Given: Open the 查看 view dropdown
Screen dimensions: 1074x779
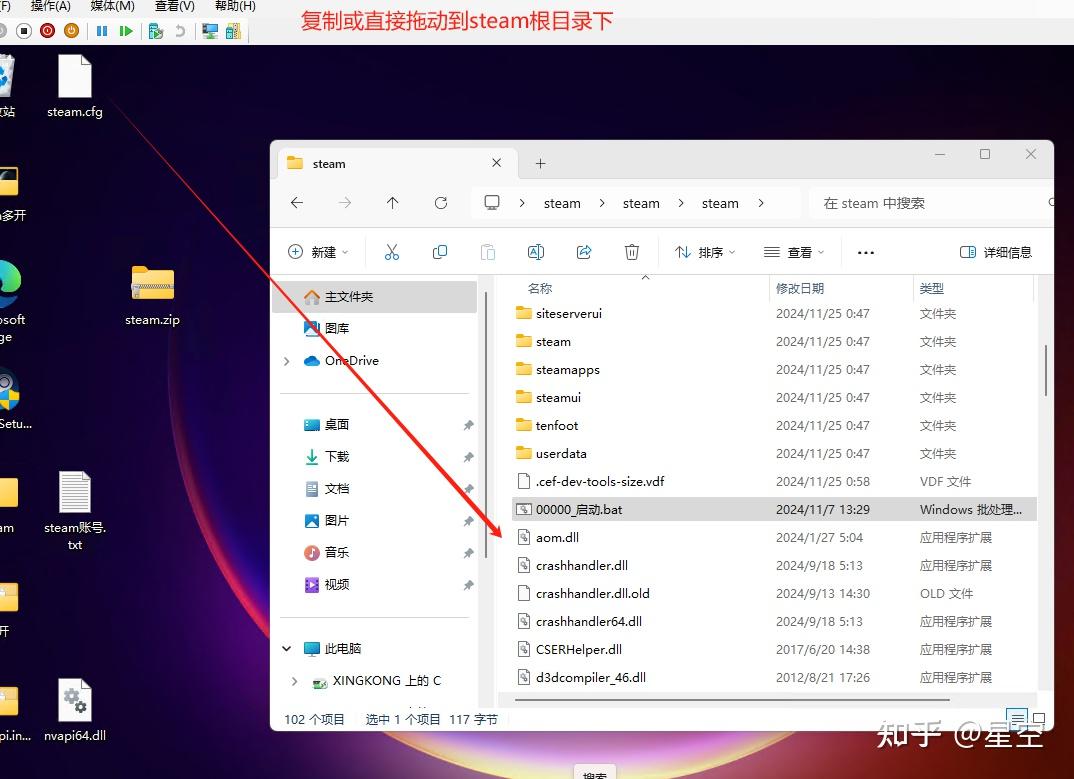Looking at the screenshot, I should pyautogui.click(x=794, y=252).
